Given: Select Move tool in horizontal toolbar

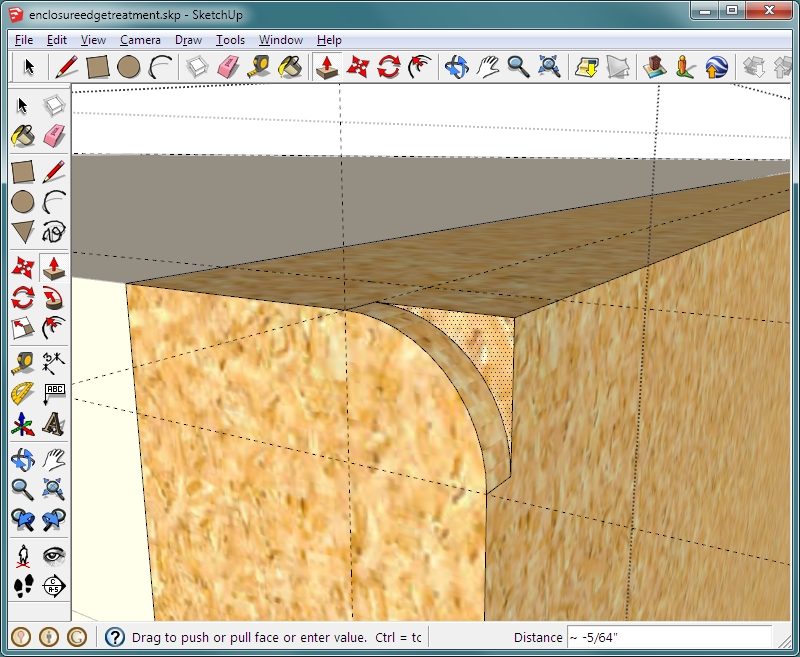Looking at the screenshot, I should tap(357, 67).
